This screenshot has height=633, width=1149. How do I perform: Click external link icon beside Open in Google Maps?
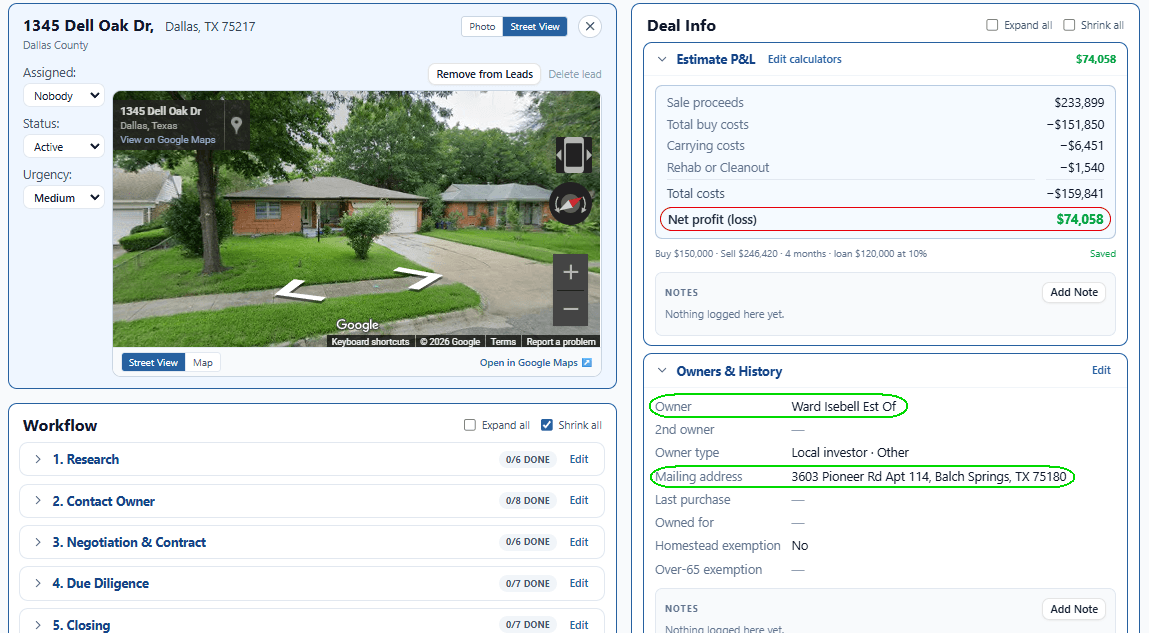click(586, 363)
